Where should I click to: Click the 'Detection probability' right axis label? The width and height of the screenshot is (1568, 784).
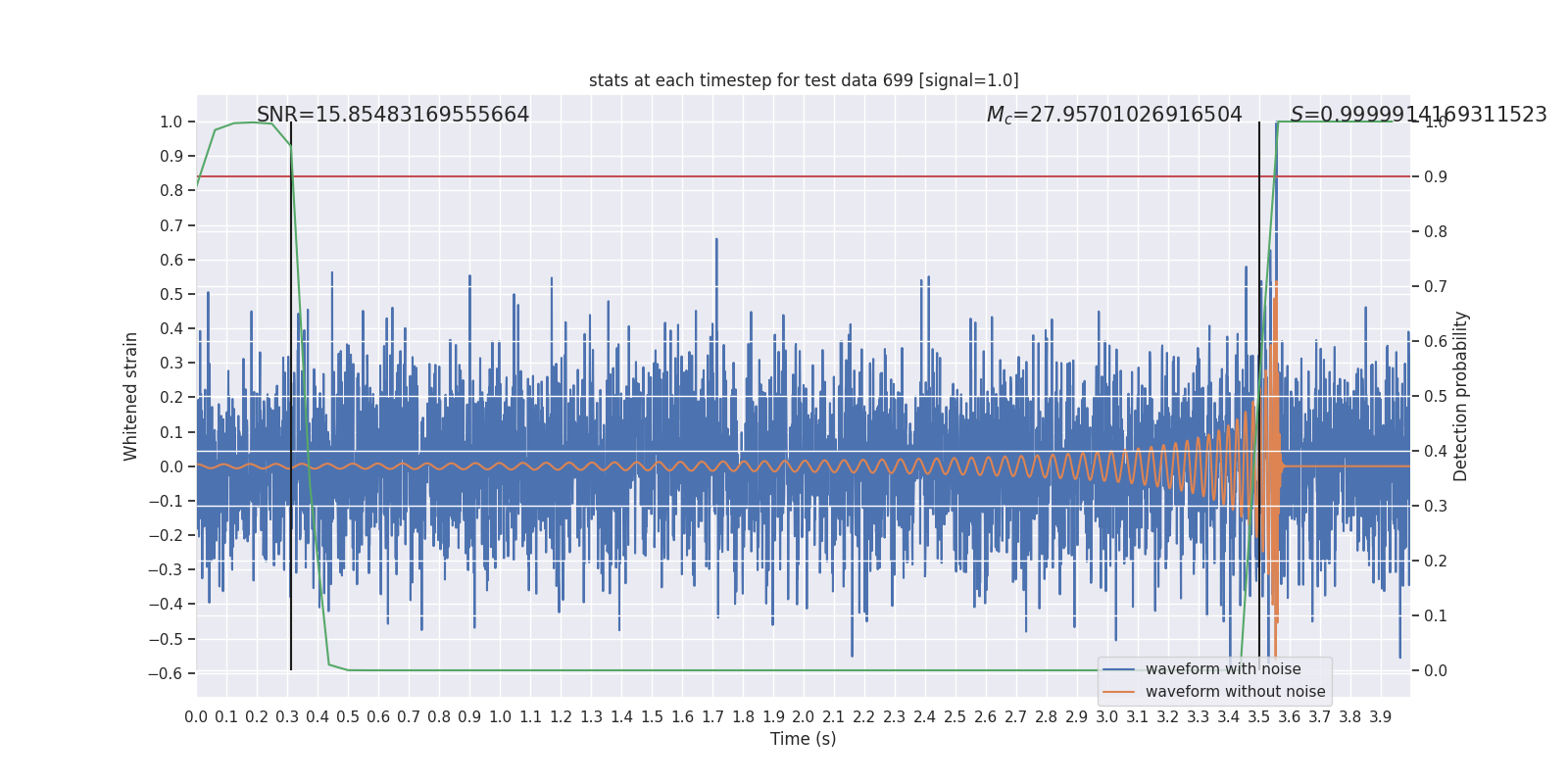pos(1461,396)
